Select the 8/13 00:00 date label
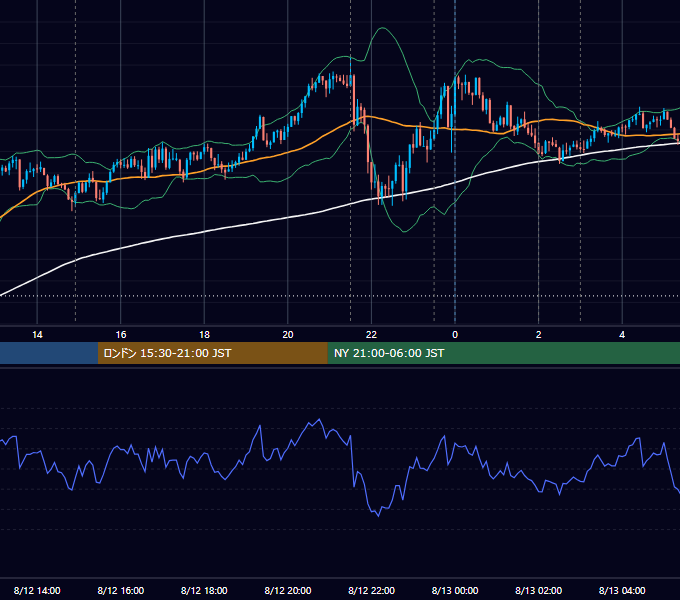The width and height of the screenshot is (680, 600). click(455, 590)
